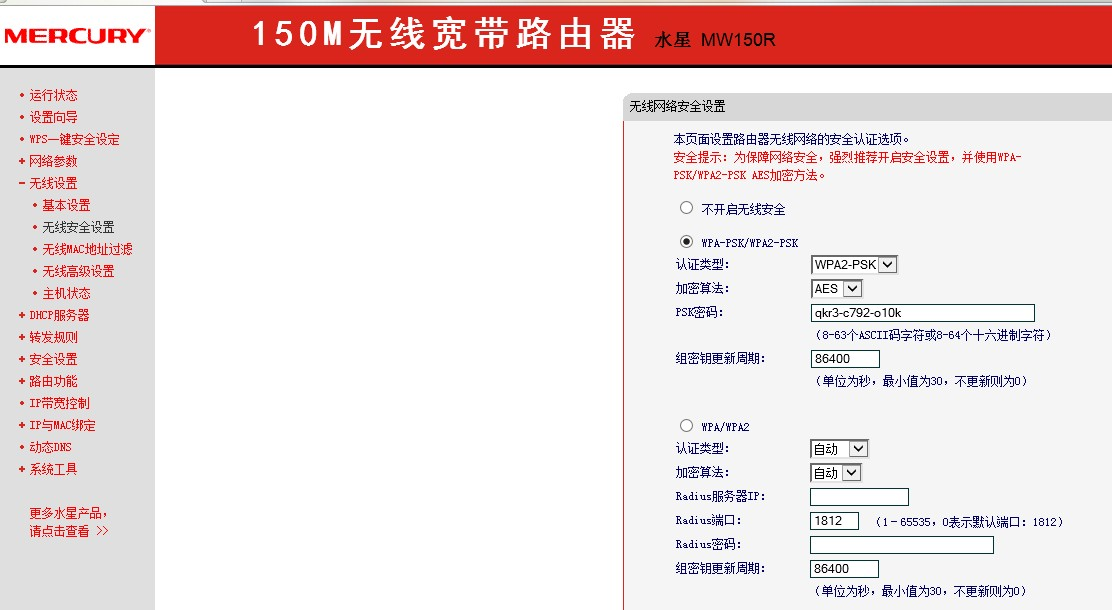
Task: Select WPA/WPA2 radio option
Action: pyautogui.click(x=686, y=426)
